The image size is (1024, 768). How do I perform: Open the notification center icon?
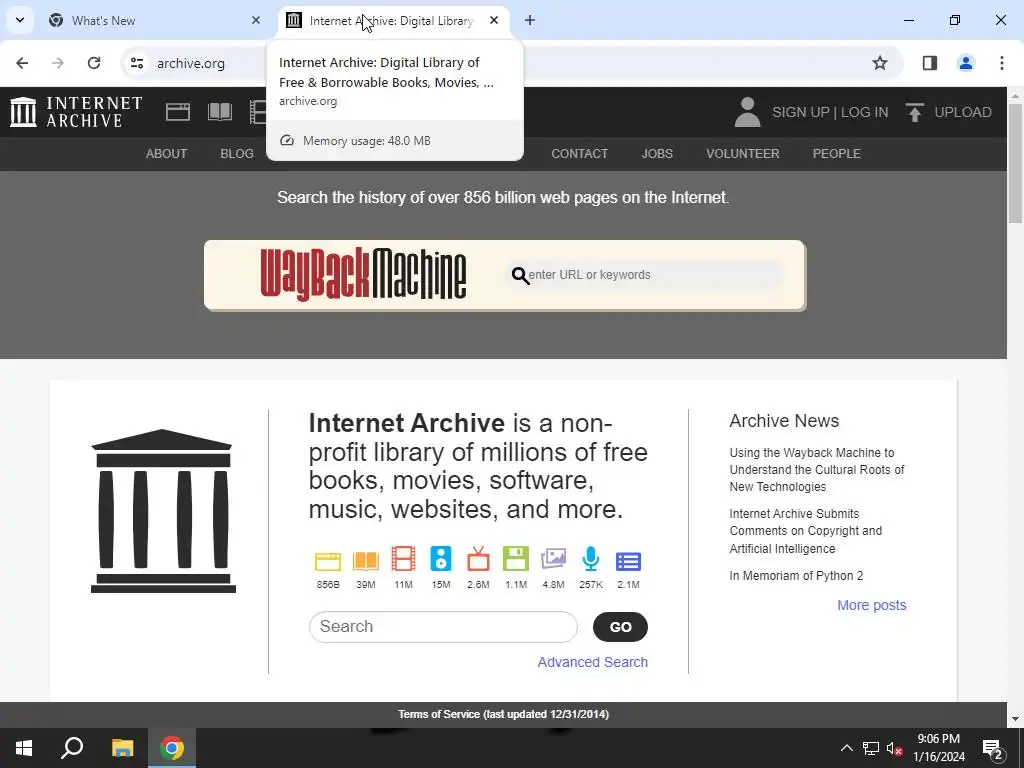click(993, 749)
